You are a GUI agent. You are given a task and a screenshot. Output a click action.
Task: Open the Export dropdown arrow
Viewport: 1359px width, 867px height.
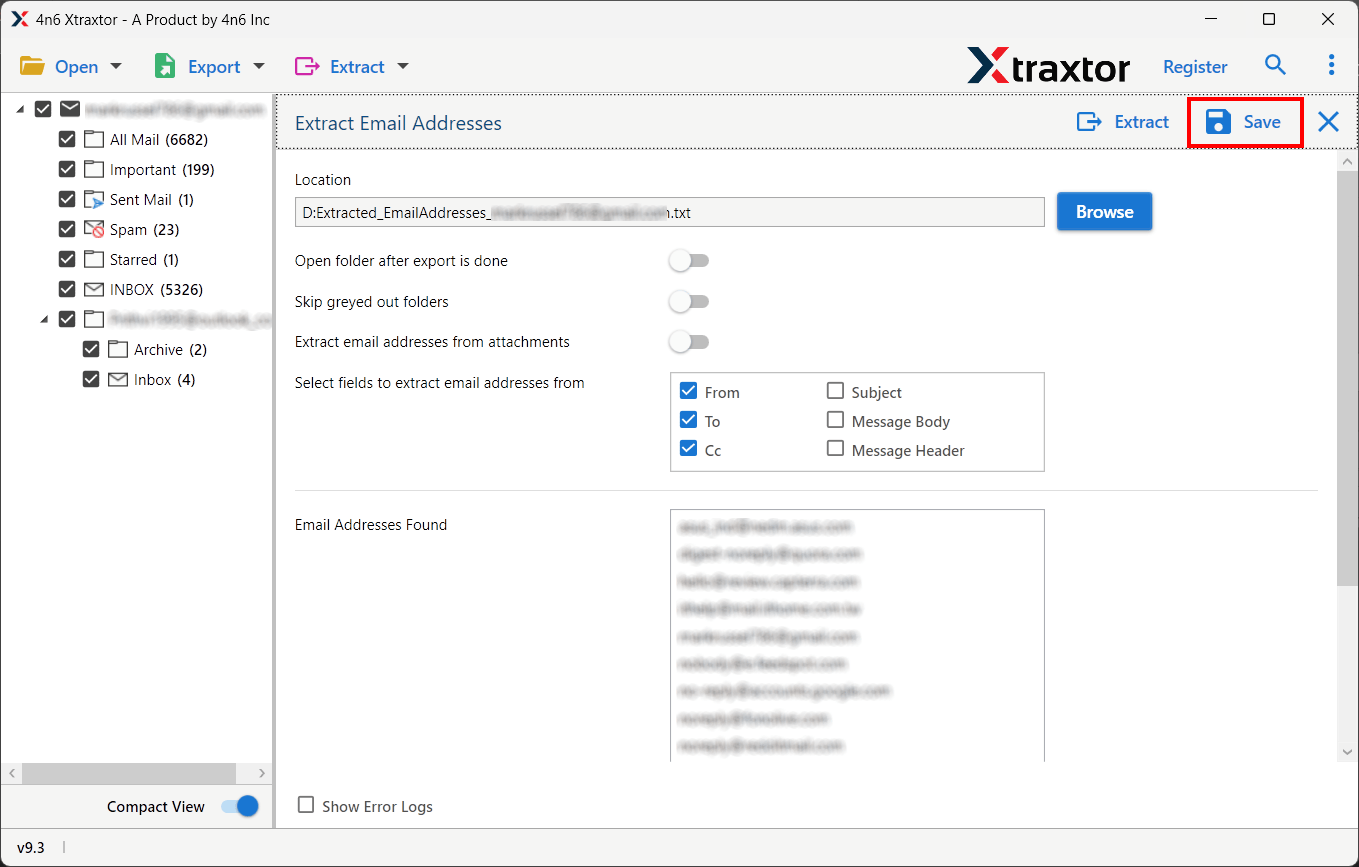tap(259, 66)
